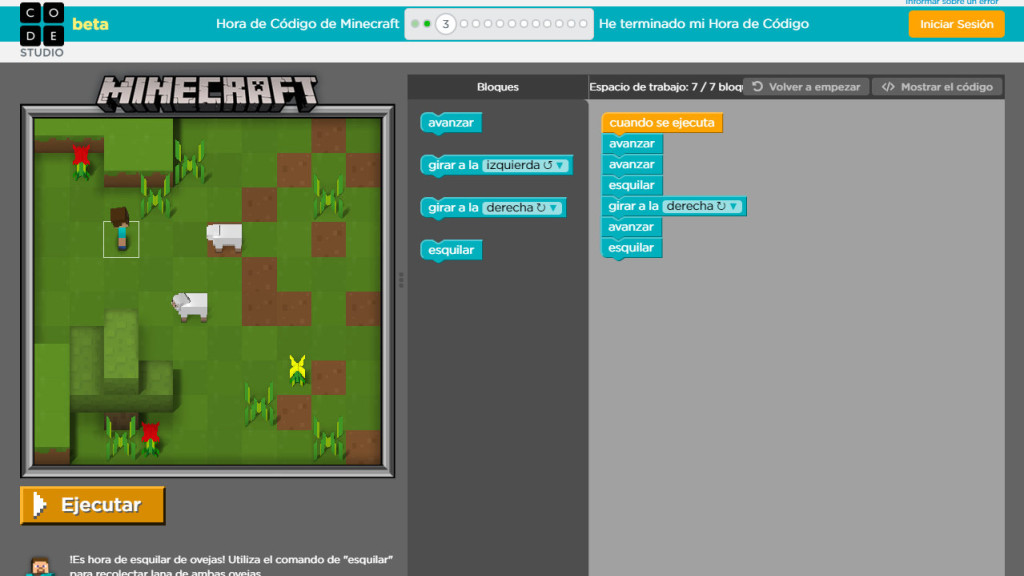Click the sheep facing left below the first sheep

[x=190, y=306]
